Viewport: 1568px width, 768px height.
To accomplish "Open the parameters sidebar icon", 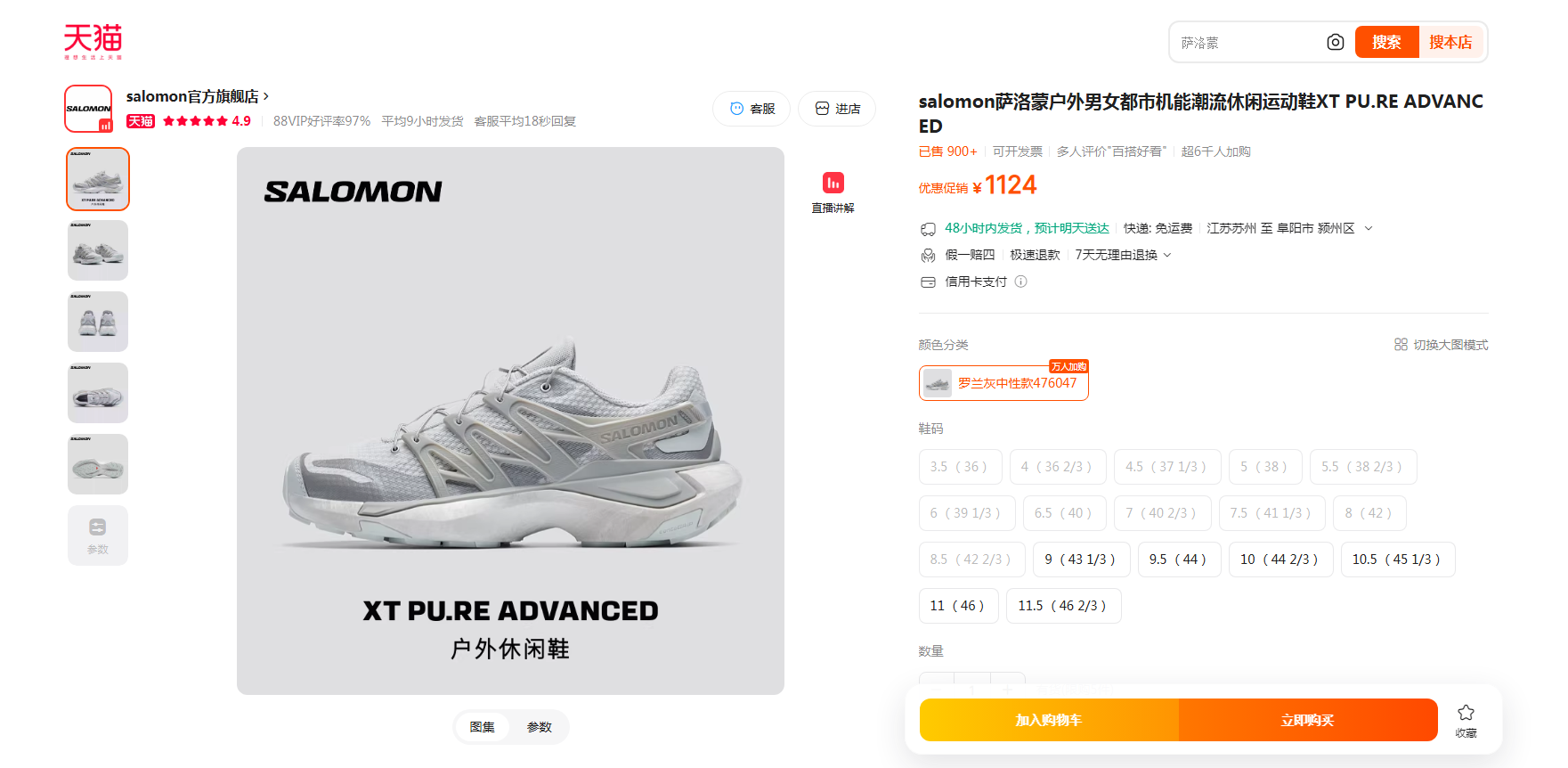I will click(x=98, y=535).
